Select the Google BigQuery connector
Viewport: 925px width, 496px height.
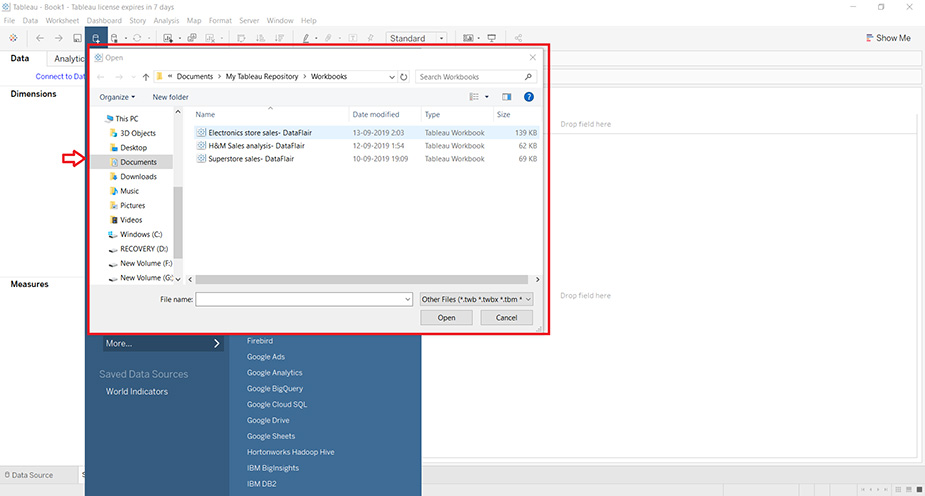click(275, 388)
